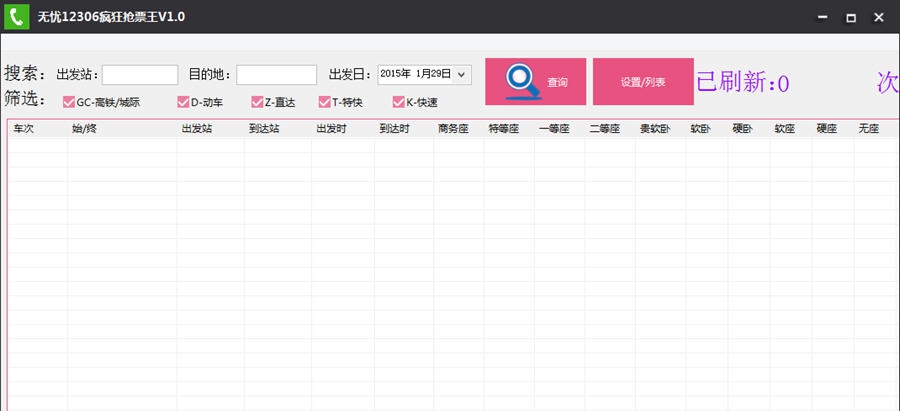This screenshot has height=411, width=900.
Task: Toggle the Z-直达 checkbox
Action: [257, 102]
